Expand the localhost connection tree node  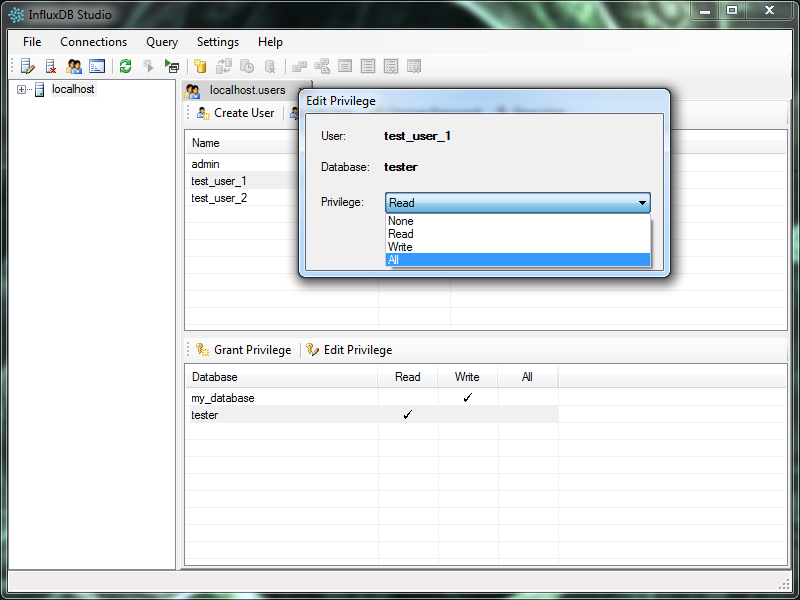click(21, 90)
